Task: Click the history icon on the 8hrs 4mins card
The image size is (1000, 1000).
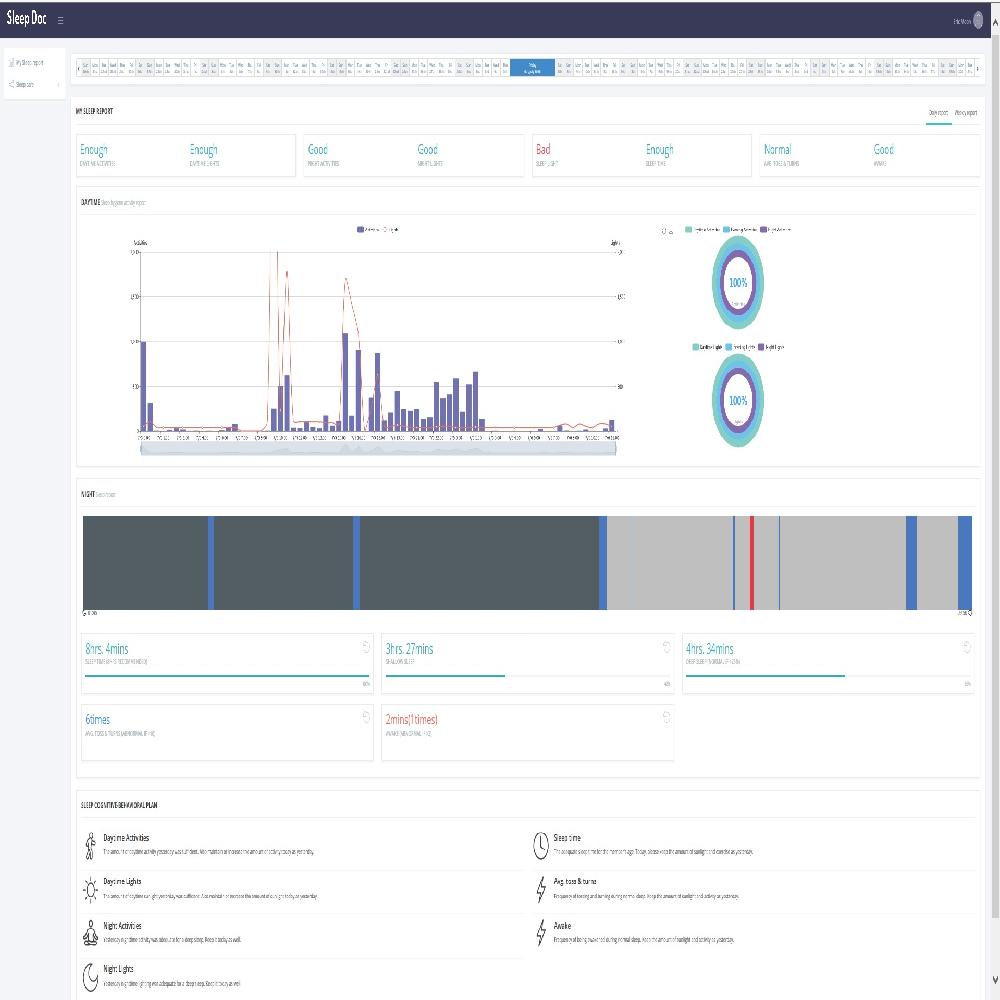Action: (x=366, y=646)
